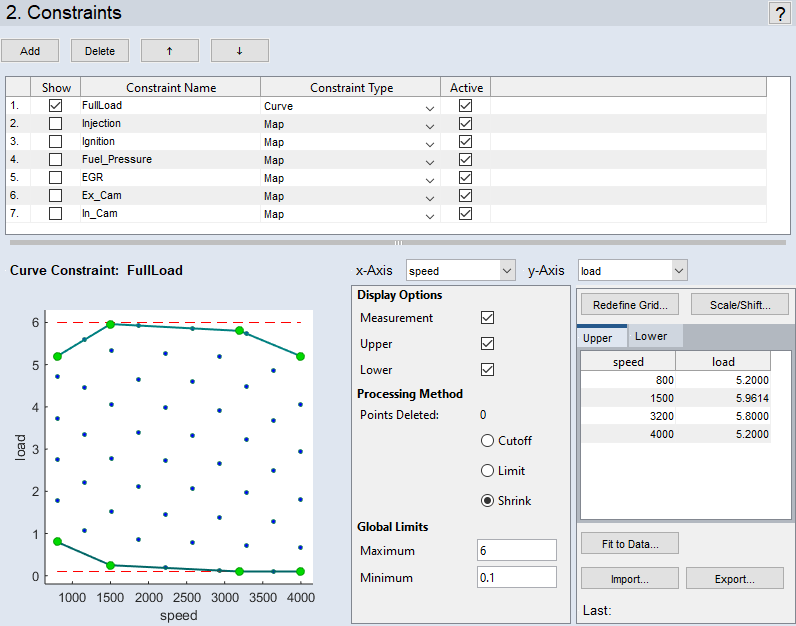Click the Add constraint button

point(30,51)
